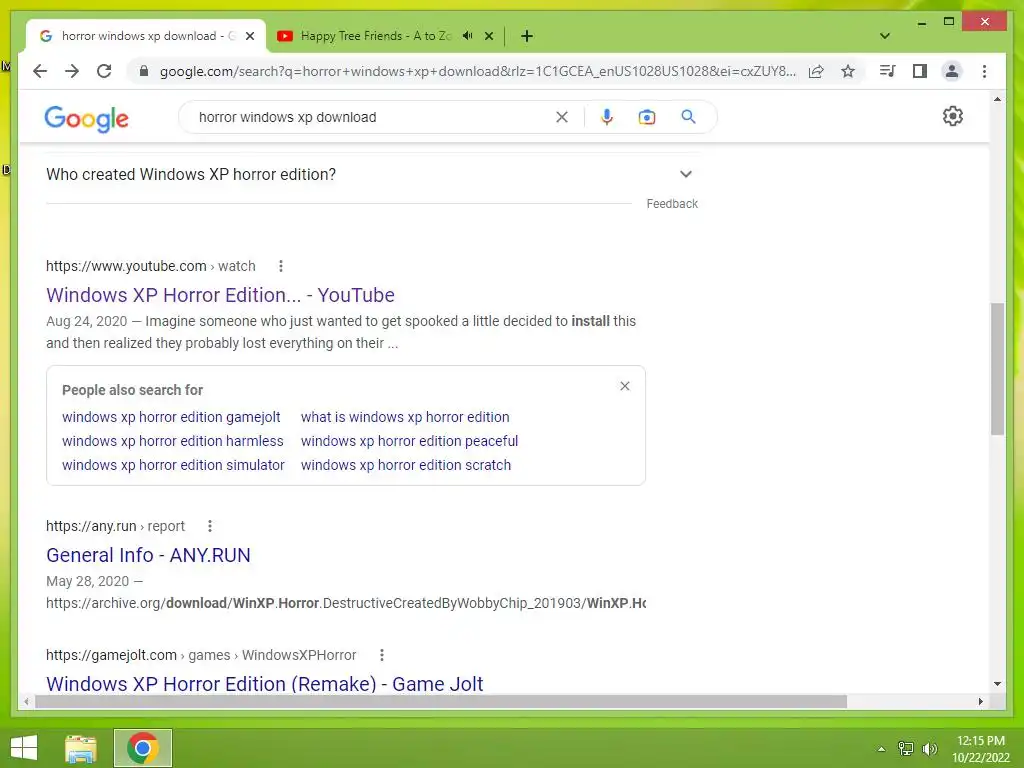View site information via padlock icon
Screen dimensions: 1024x768
click(144, 71)
